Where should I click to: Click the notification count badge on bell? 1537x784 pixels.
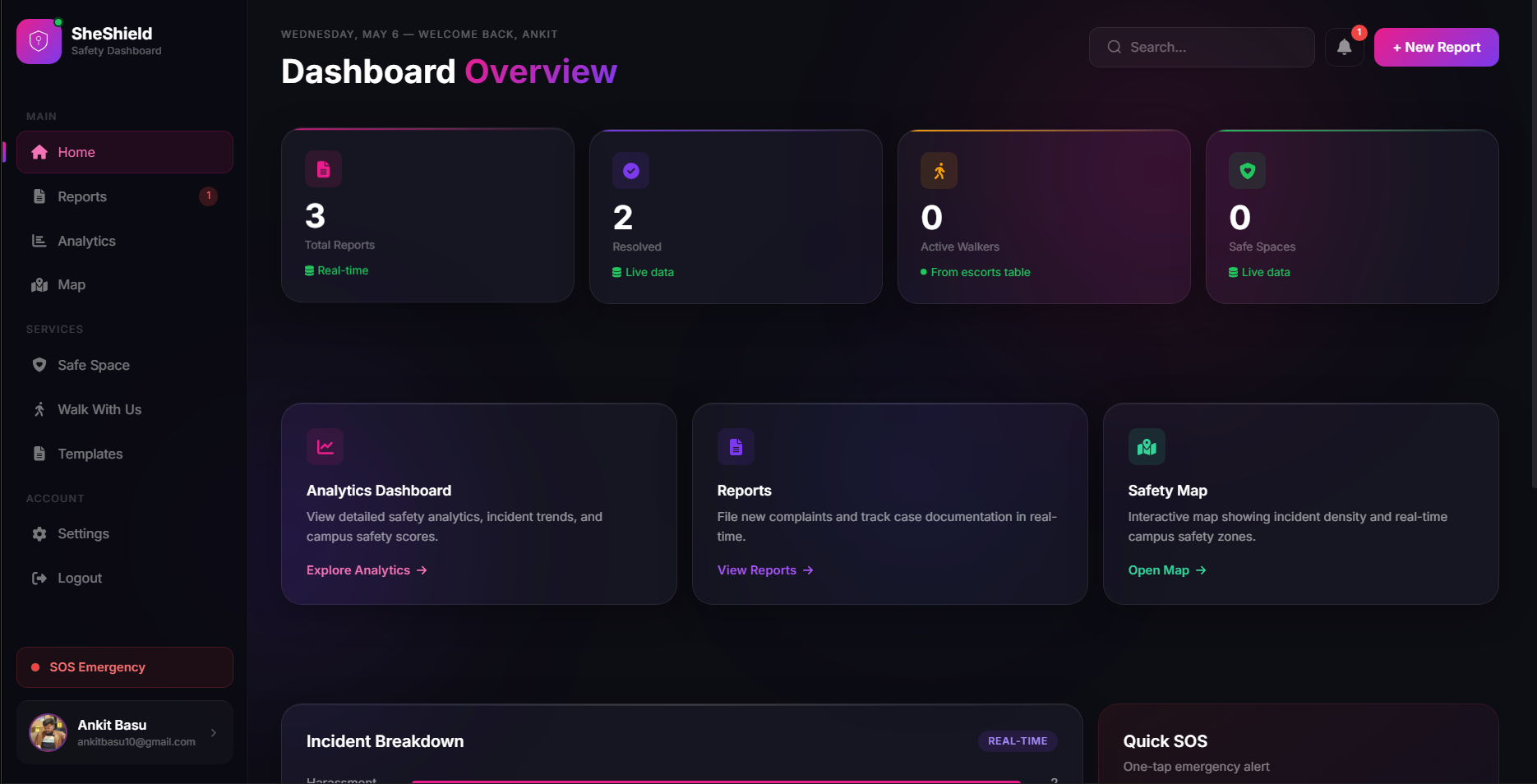(x=1359, y=32)
